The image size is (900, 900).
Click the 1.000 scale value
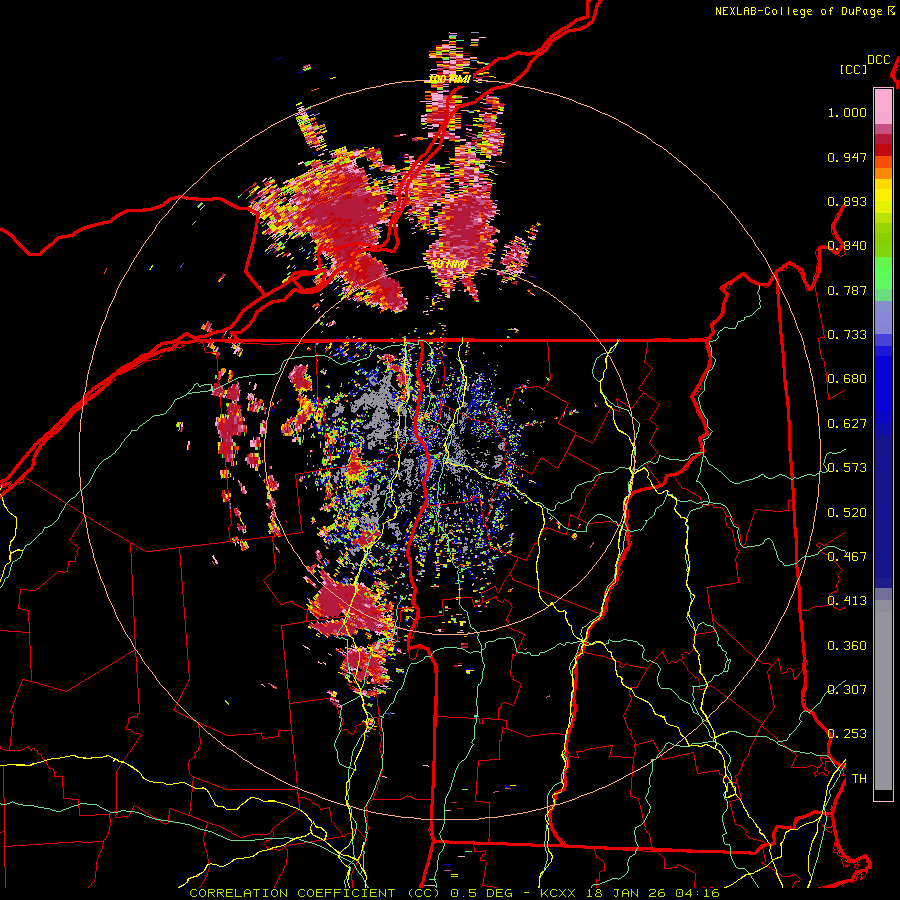pos(847,112)
